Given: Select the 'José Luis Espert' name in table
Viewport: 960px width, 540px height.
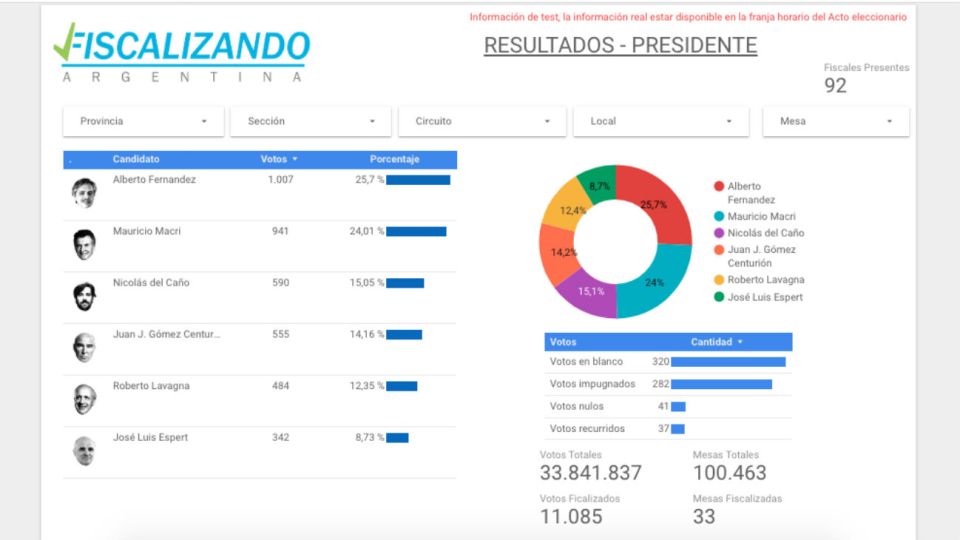Looking at the screenshot, I should 151,437.
